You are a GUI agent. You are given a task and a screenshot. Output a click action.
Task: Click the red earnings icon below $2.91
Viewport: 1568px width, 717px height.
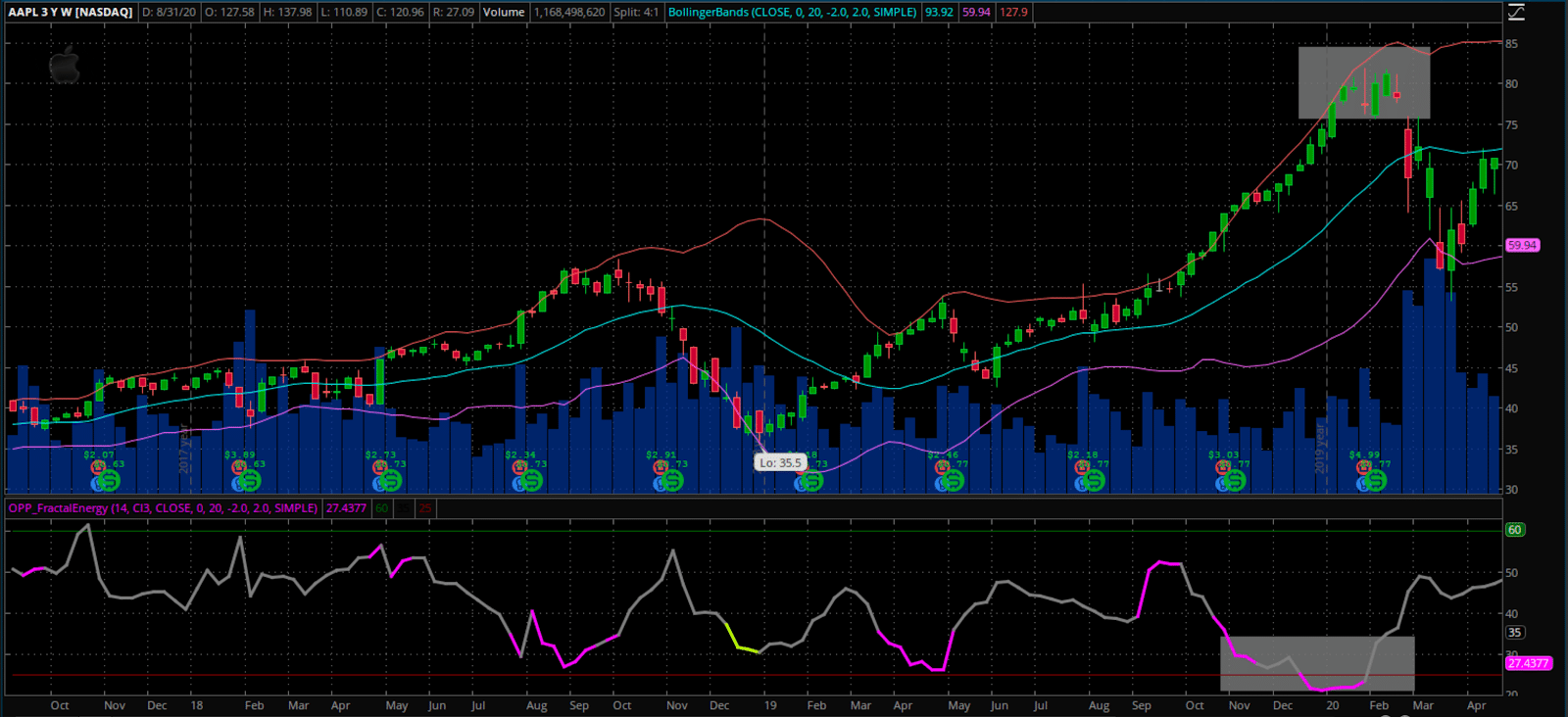(x=661, y=468)
